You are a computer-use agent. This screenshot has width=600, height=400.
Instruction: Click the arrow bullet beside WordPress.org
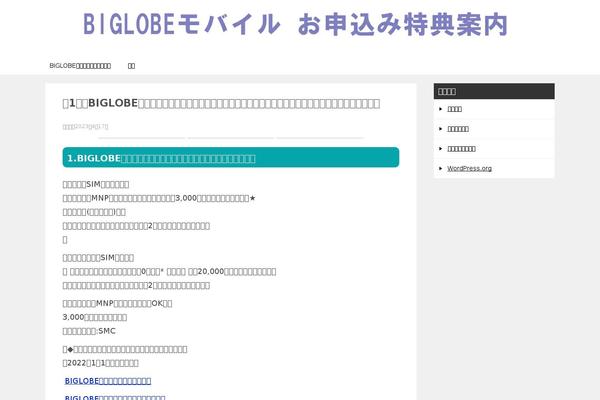[x=440, y=168]
